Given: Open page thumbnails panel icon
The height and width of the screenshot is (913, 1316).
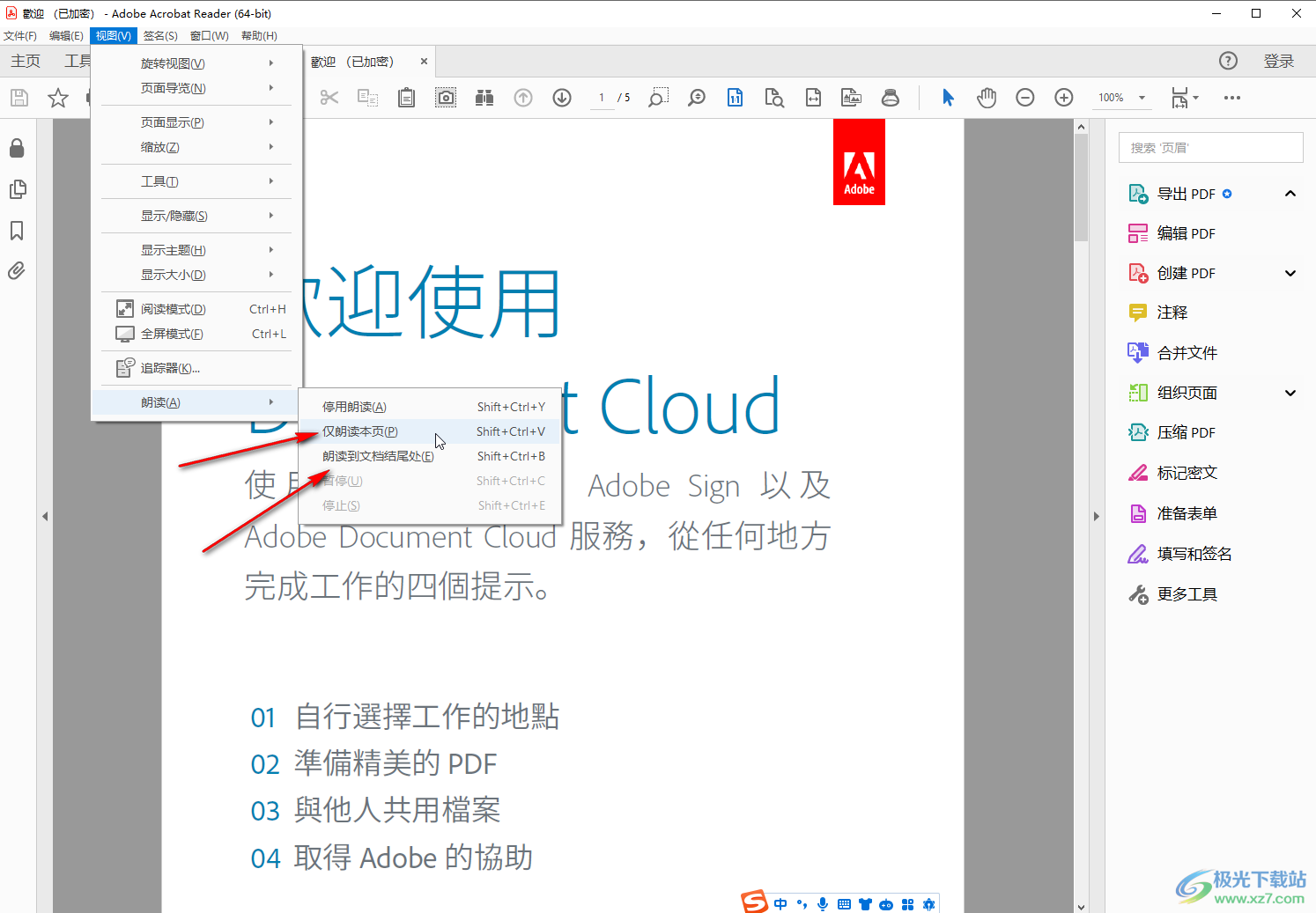Looking at the screenshot, I should coord(17,189).
